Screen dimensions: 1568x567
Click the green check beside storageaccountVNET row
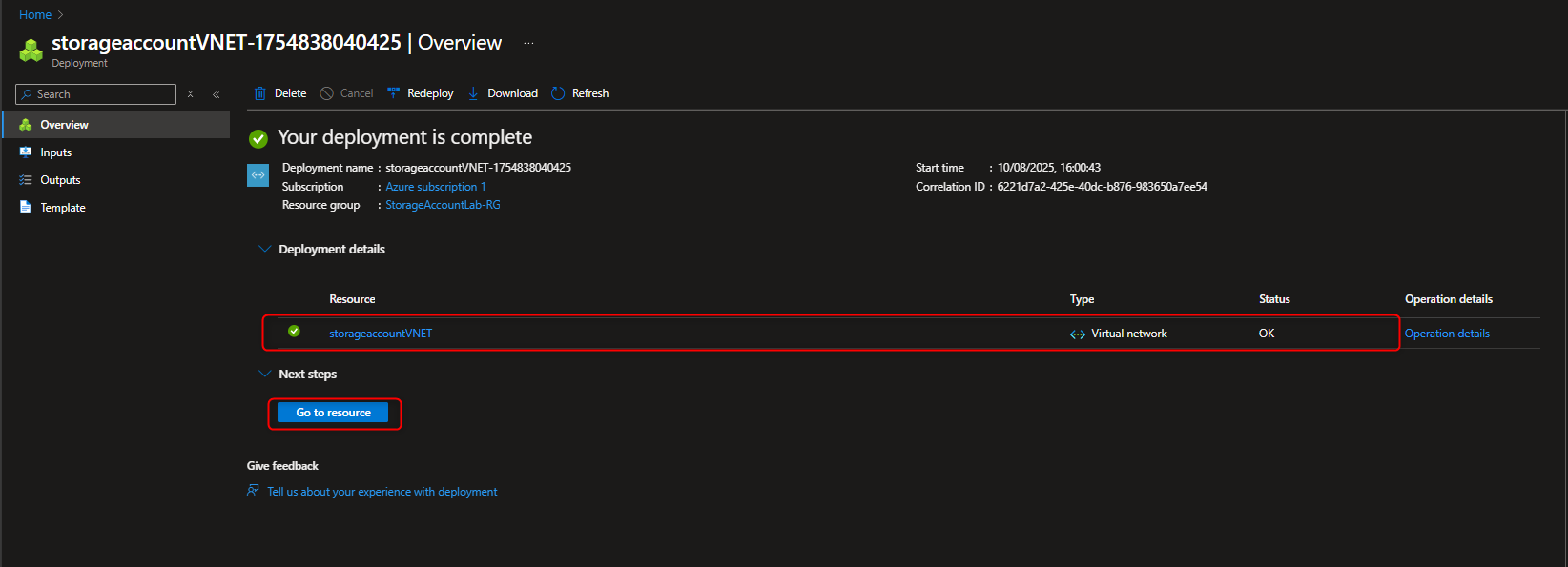294,332
